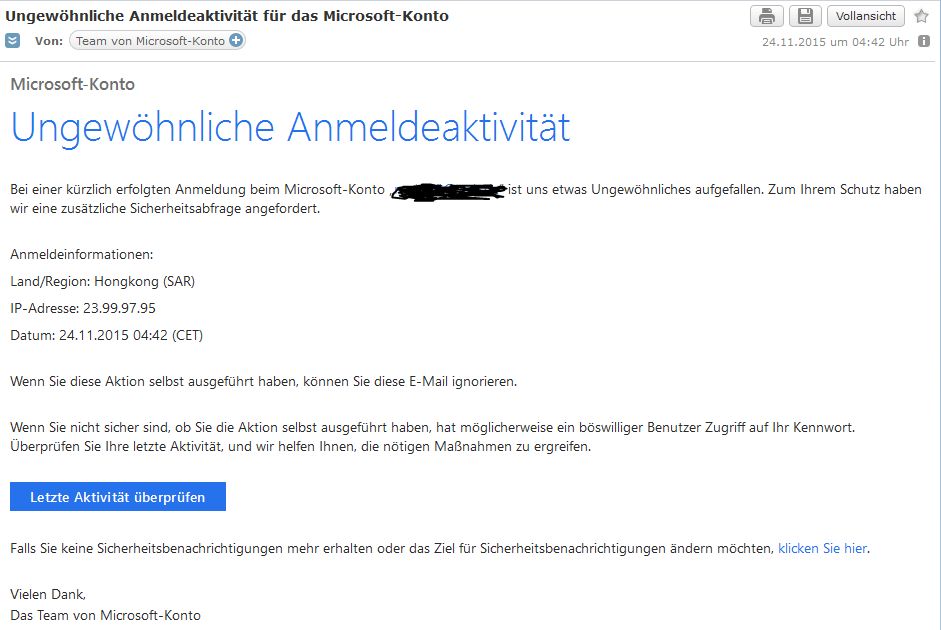Image resolution: width=941 pixels, height=630 pixels.
Task: Add sender using the plus icon on the sender chip
Action: tap(236, 40)
